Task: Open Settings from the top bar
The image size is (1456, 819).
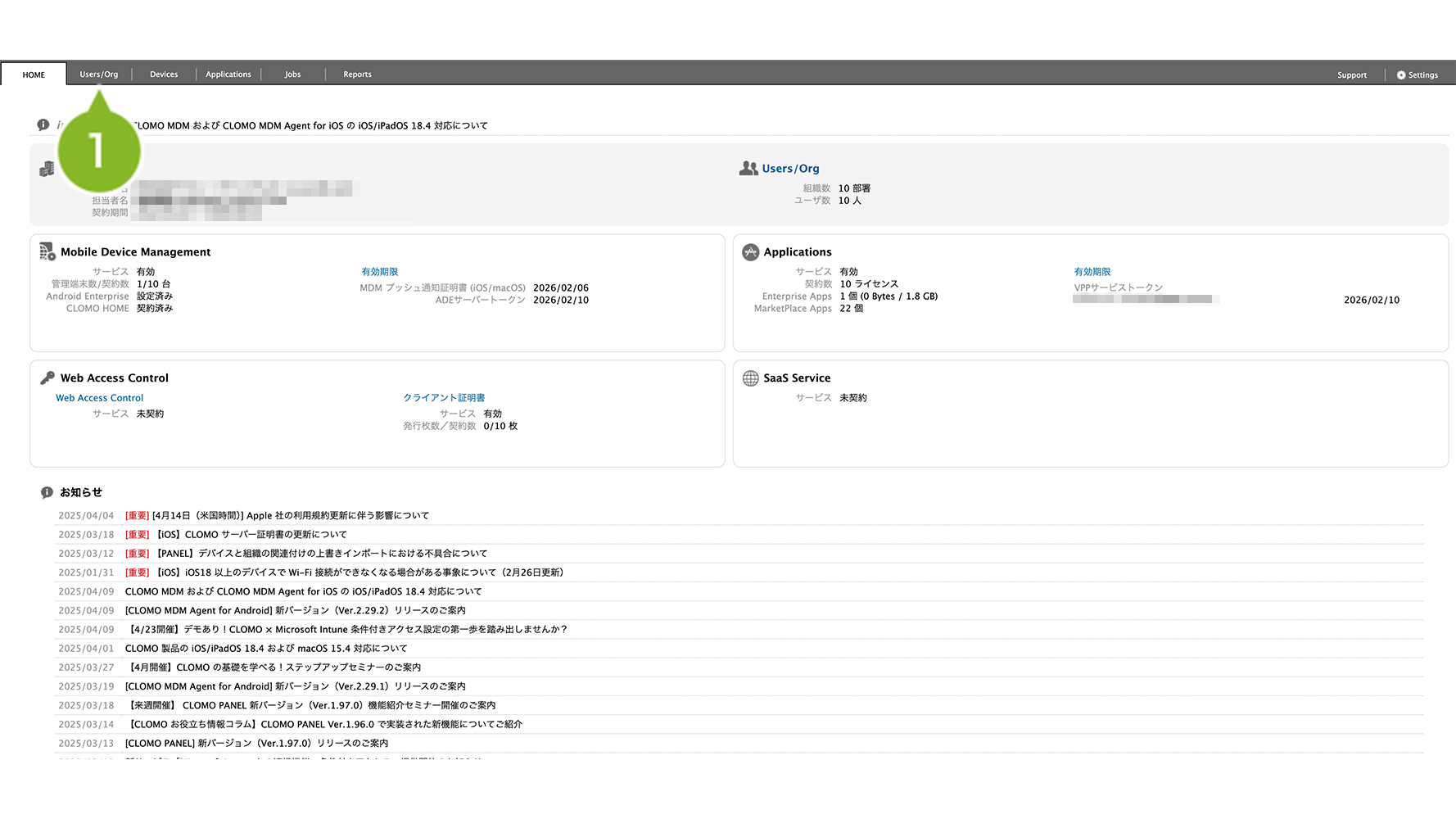Action: tap(1418, 75)
